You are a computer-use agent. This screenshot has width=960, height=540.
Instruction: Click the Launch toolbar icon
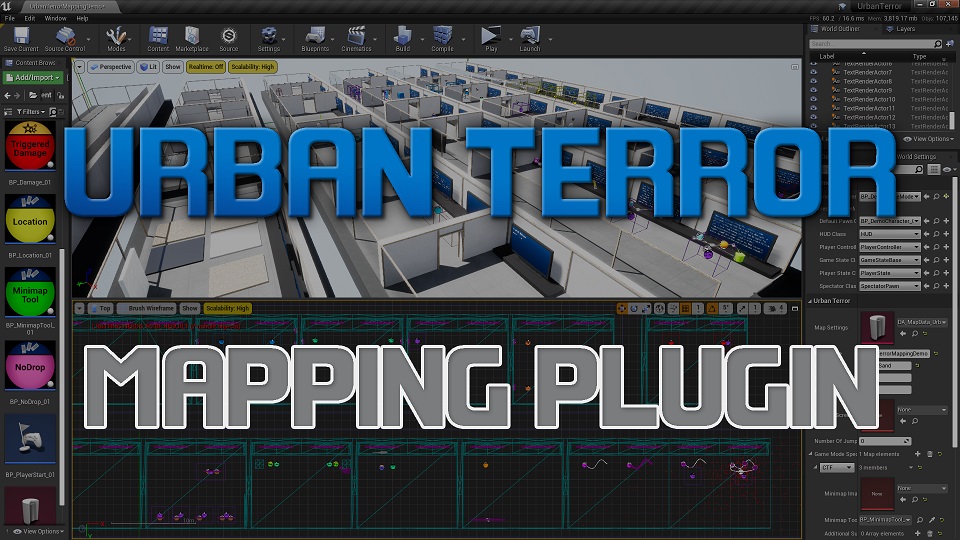(x=530, y=39)
